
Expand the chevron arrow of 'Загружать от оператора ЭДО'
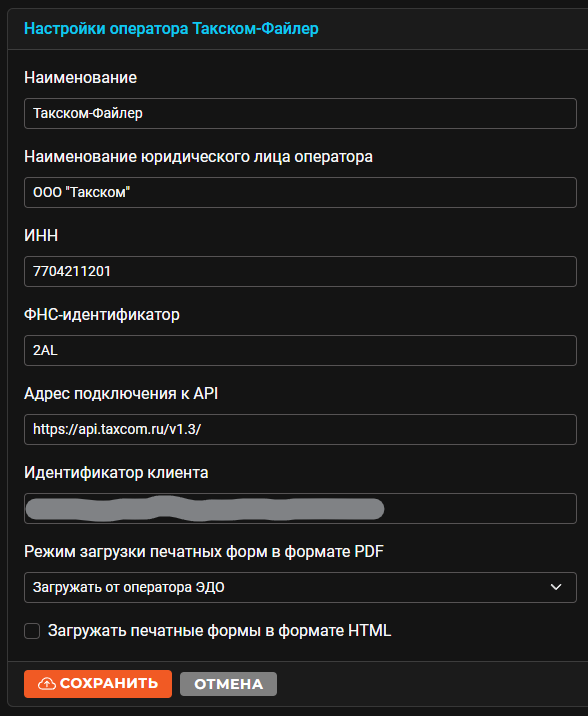pos(556,587)
